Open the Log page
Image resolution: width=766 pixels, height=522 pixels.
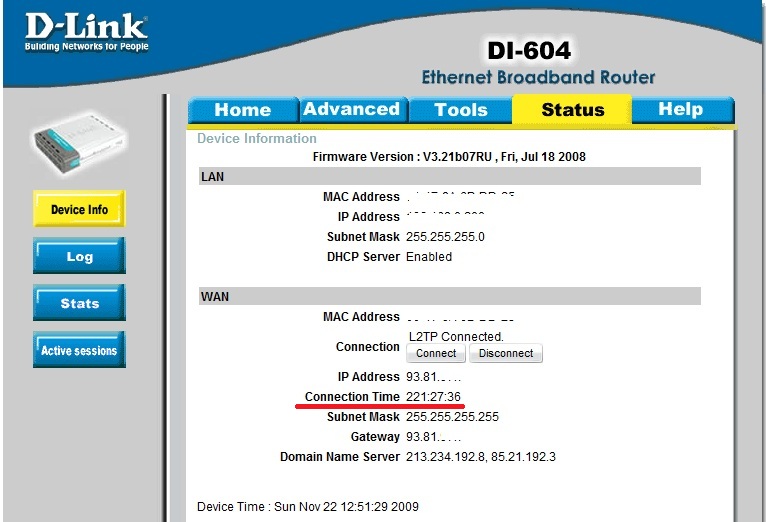pyautogui.click(x=79, y=256)
